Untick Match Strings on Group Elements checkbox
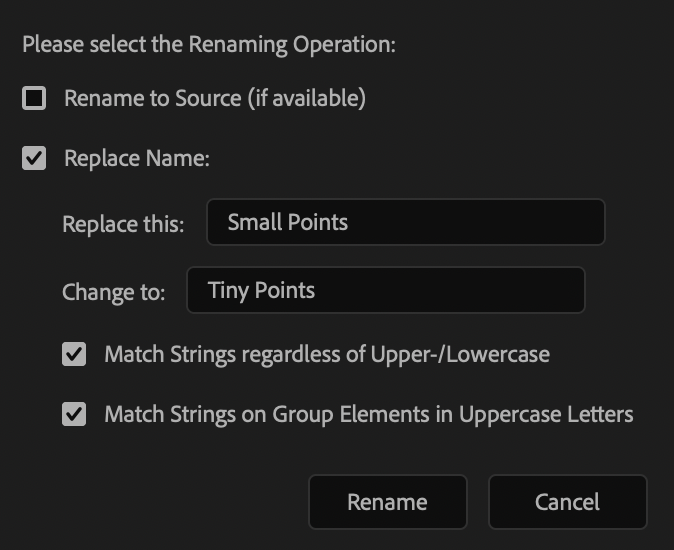The image size is (674, 550). (74, 414)
